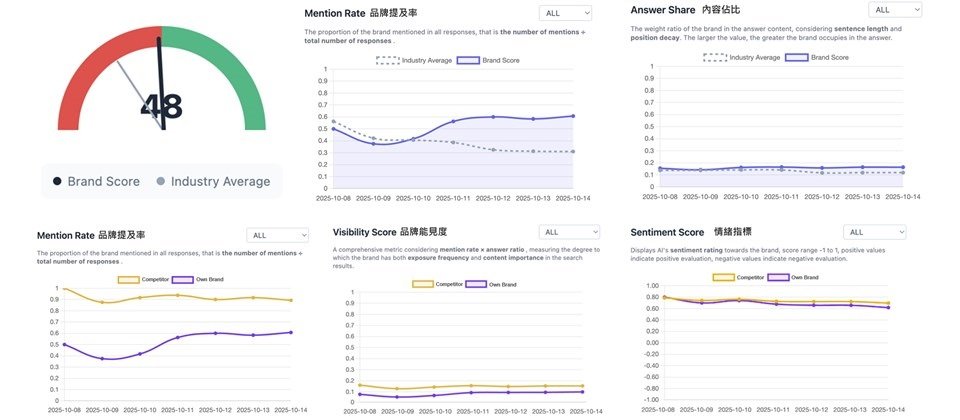Open ALL dropdown of Mention Rate competitor chart
The height and width of the screenshot is (420, 960).
coord(273,235)
